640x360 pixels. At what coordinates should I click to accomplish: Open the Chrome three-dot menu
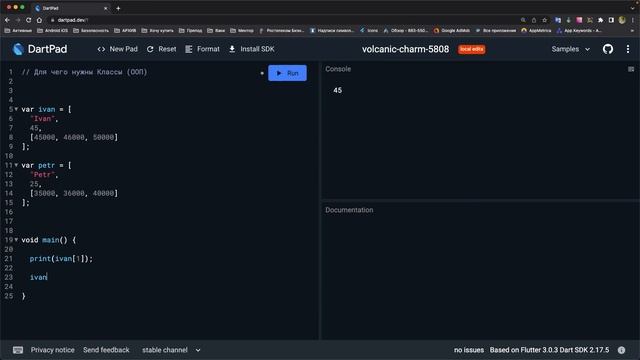(x=633, y=20)
